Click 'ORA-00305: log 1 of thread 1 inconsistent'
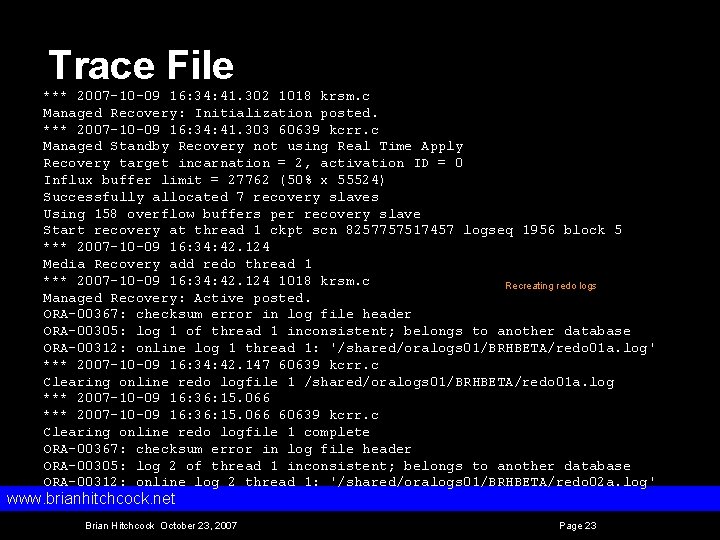 (337, 331)
